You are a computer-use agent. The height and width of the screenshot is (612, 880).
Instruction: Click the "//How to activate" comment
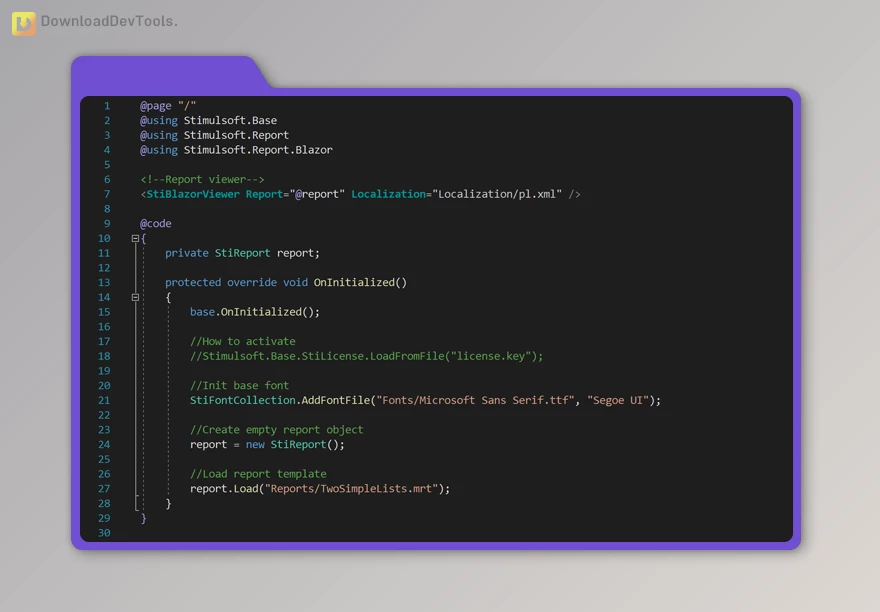[242, 341]
